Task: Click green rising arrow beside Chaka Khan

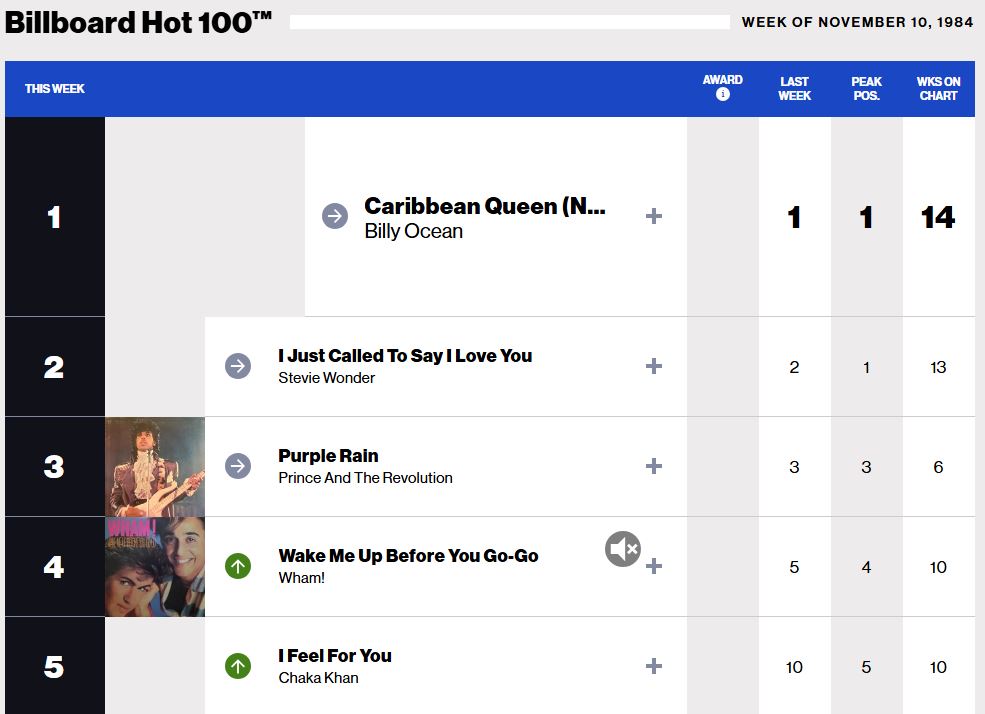Action: tap(238, 666)
